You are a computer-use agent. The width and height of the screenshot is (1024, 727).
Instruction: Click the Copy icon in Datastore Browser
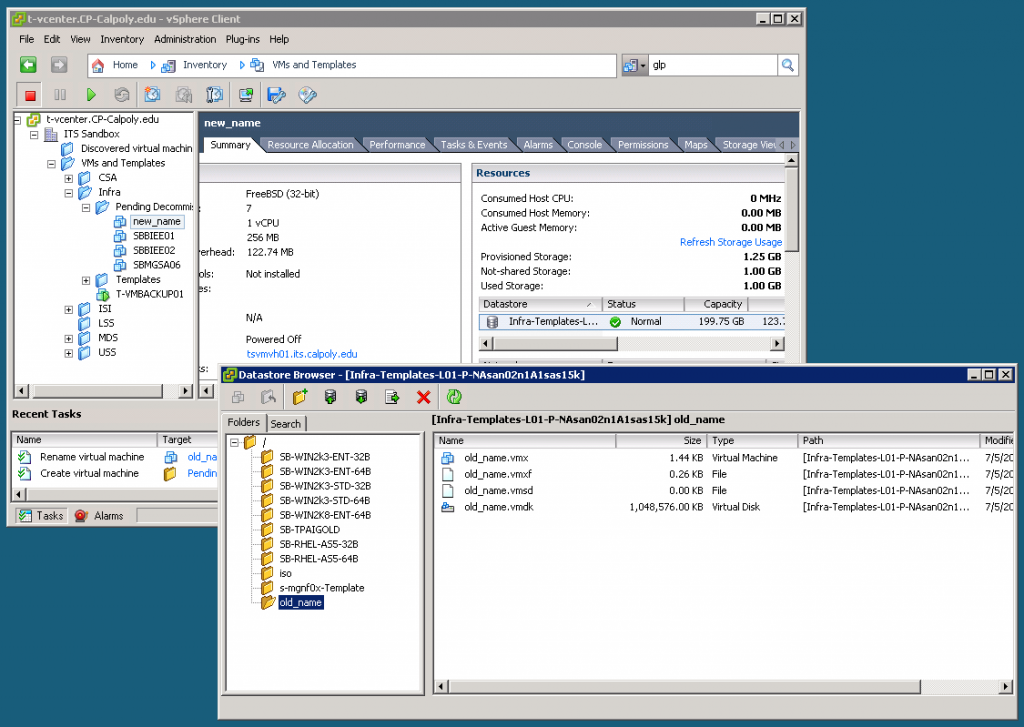point(238,396)
